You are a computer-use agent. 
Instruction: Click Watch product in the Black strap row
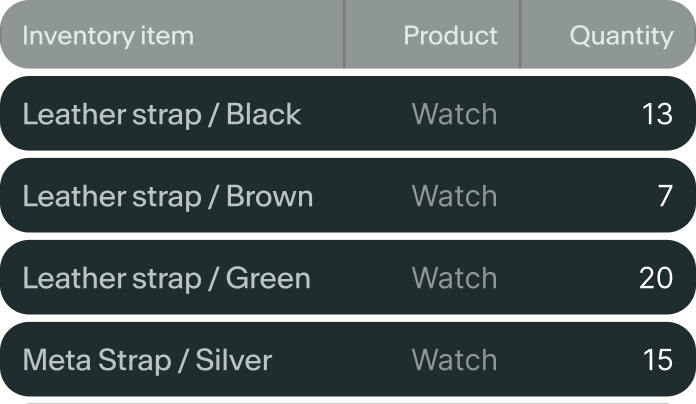[x=454, y=115]
